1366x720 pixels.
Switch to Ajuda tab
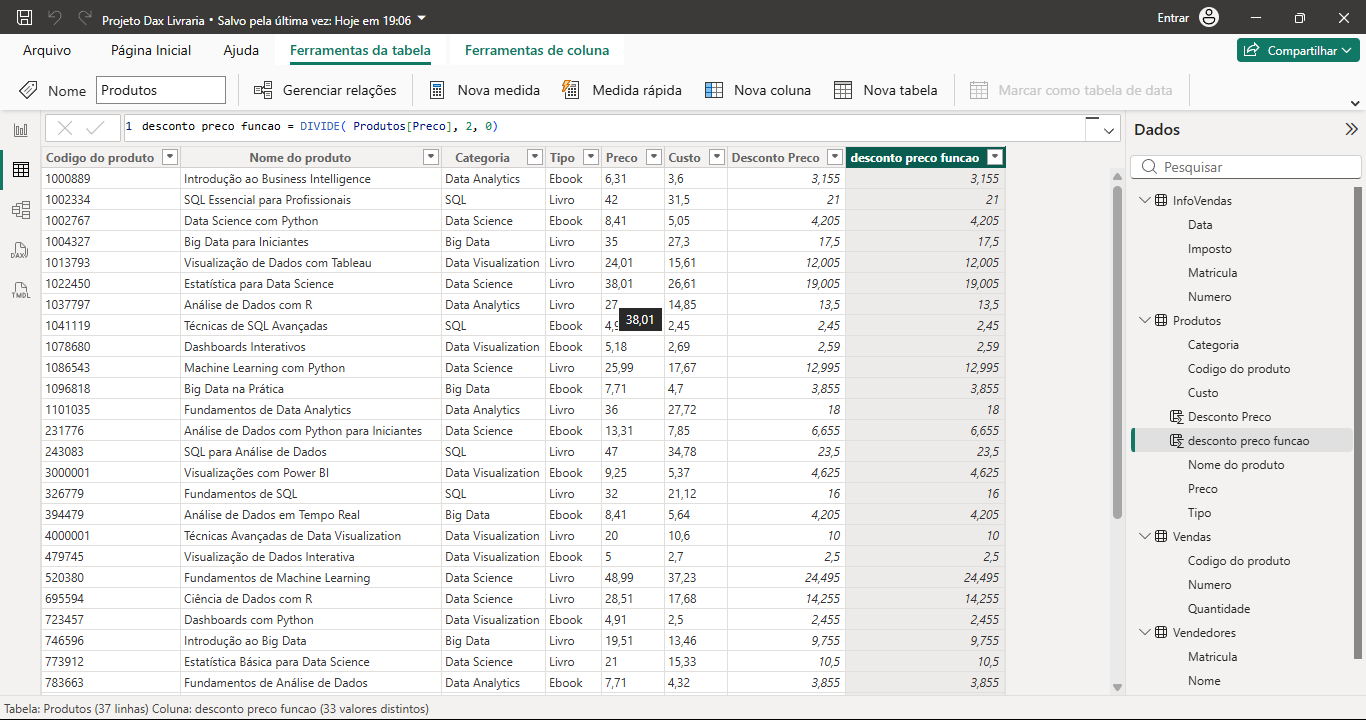[241, 50]
